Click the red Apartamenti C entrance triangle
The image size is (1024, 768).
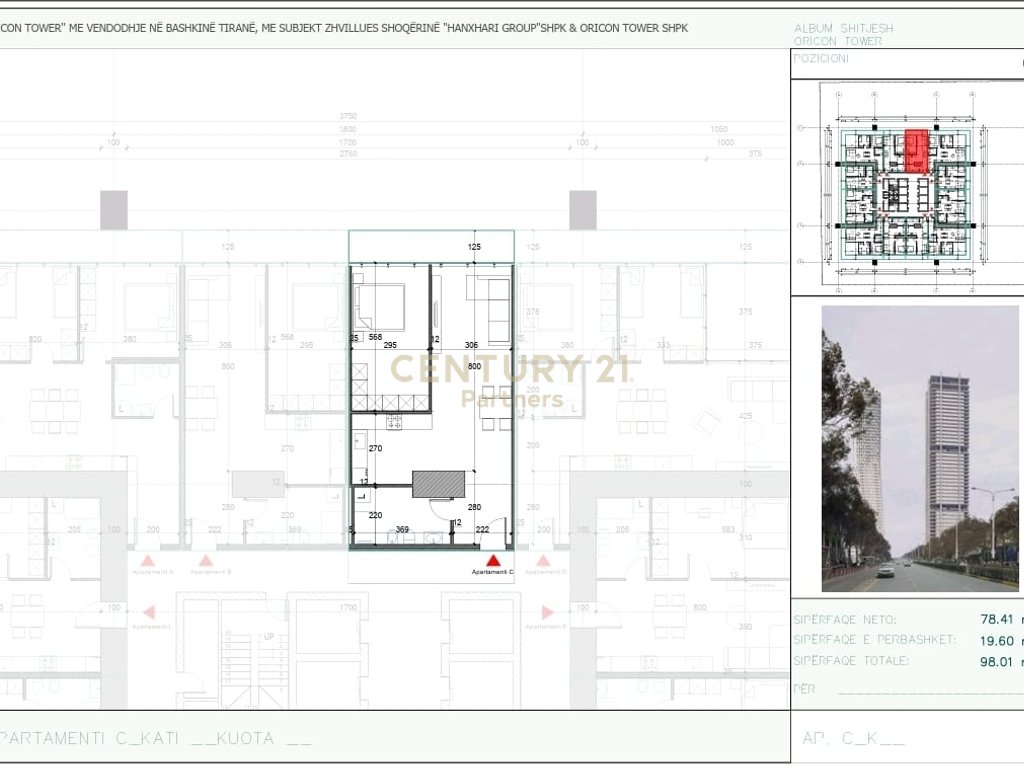pos(492,561)
